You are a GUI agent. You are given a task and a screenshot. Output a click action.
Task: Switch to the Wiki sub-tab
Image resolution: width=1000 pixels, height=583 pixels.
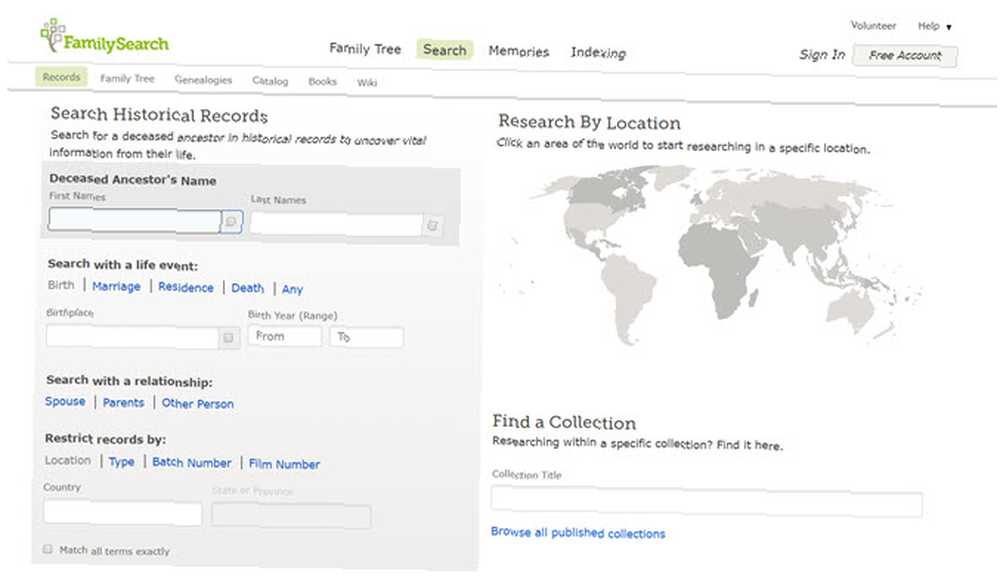367,83
